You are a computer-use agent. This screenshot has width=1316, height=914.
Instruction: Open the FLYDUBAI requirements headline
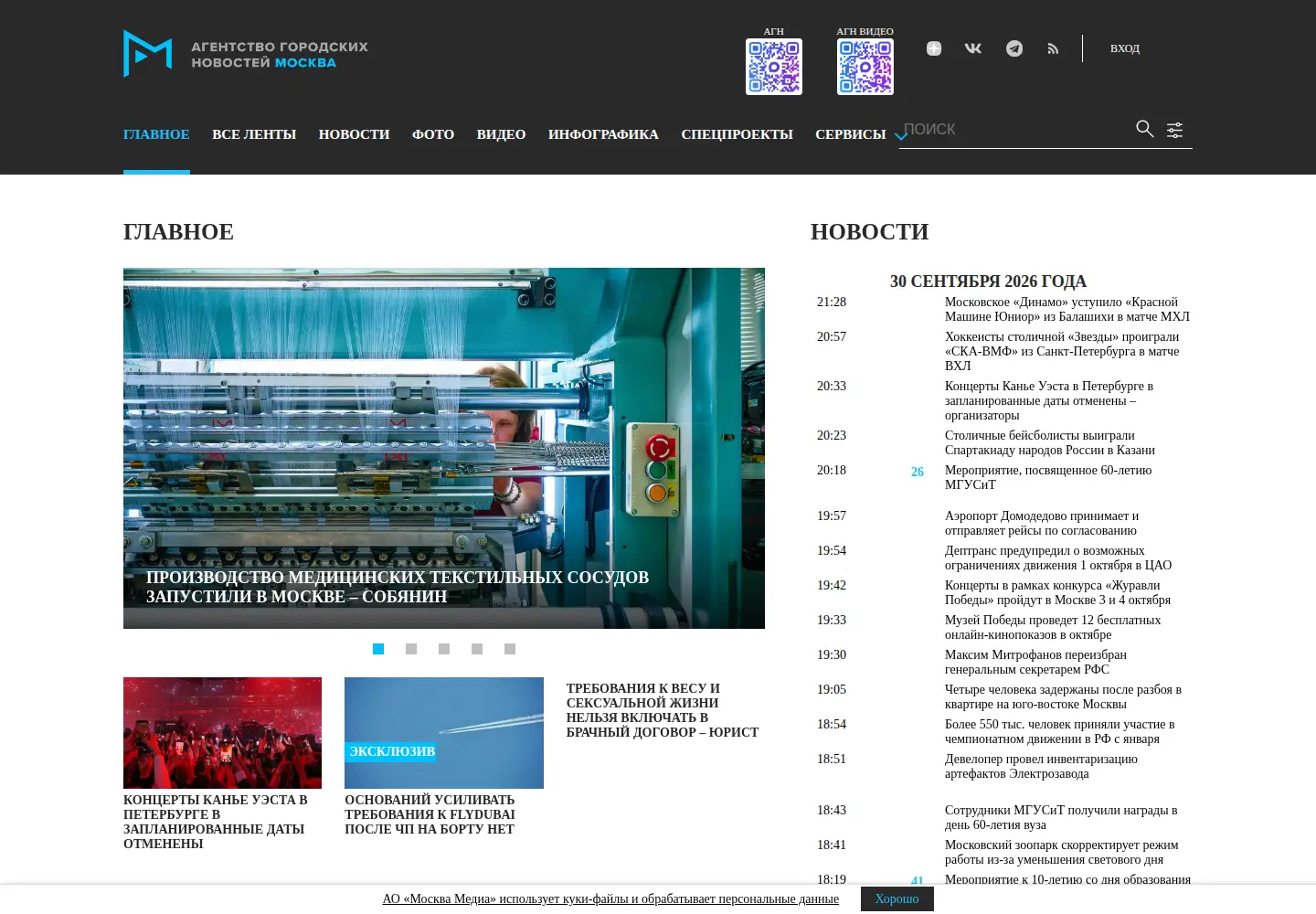click(430, 814)
